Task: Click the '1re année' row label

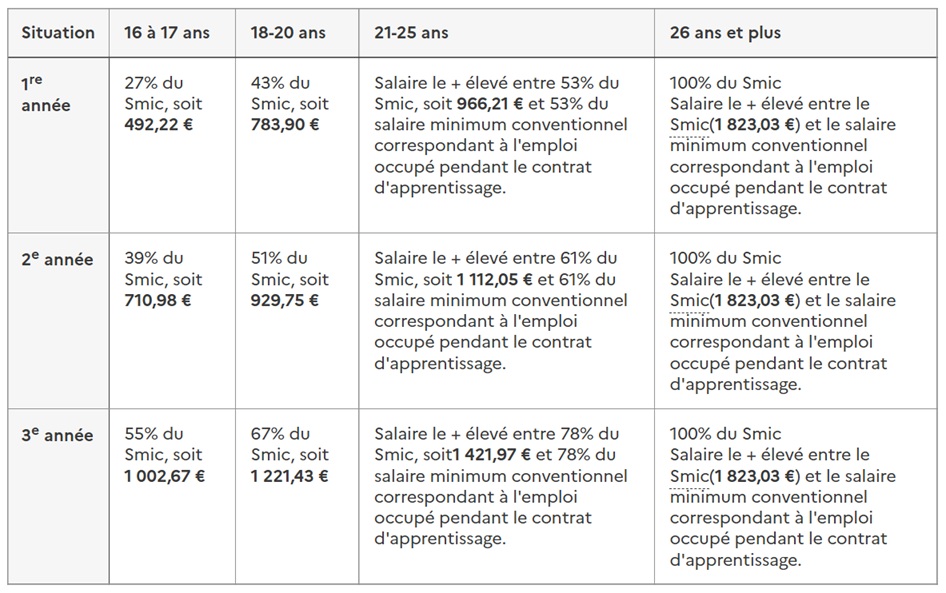Action: pyautogui.click(x=46, y=94)
